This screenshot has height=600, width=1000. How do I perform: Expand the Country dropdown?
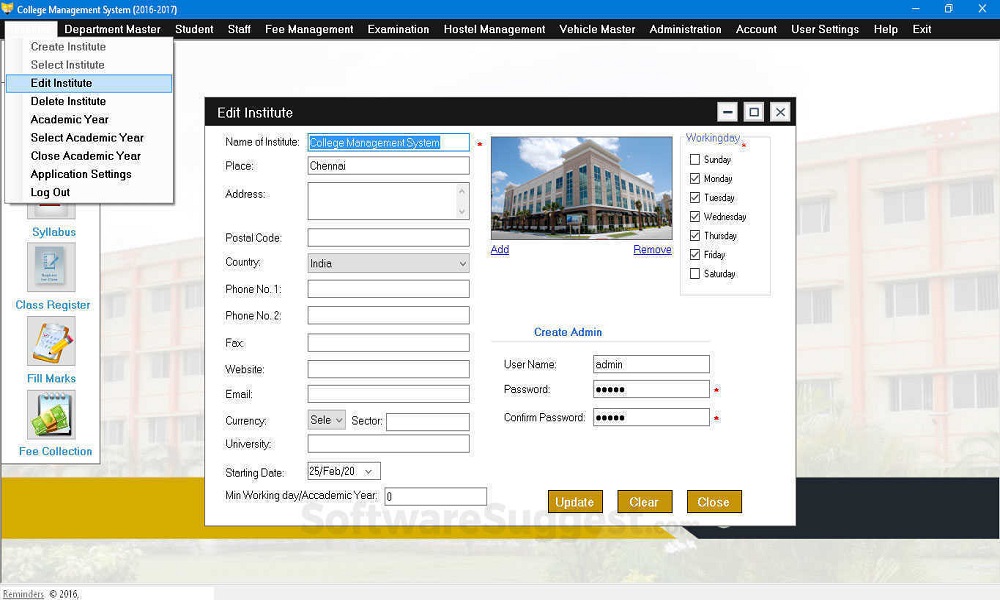coord(462,264)
